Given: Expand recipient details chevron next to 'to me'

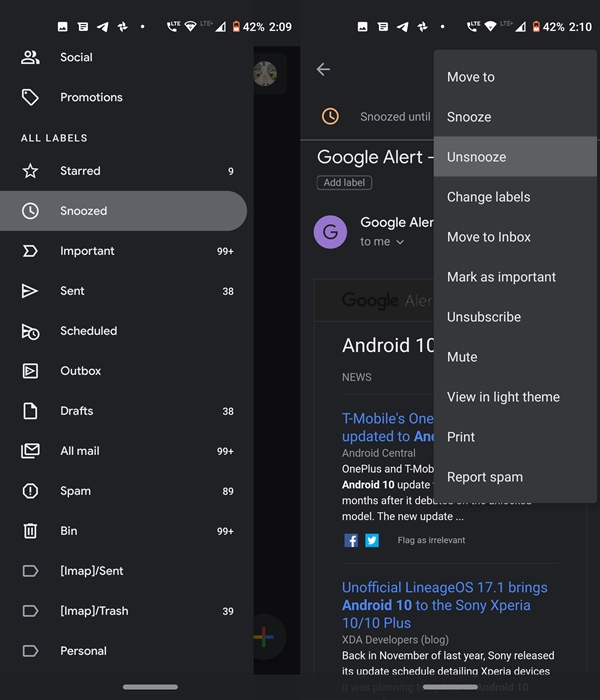Looking at the screenshot, I should coord(400,242).
